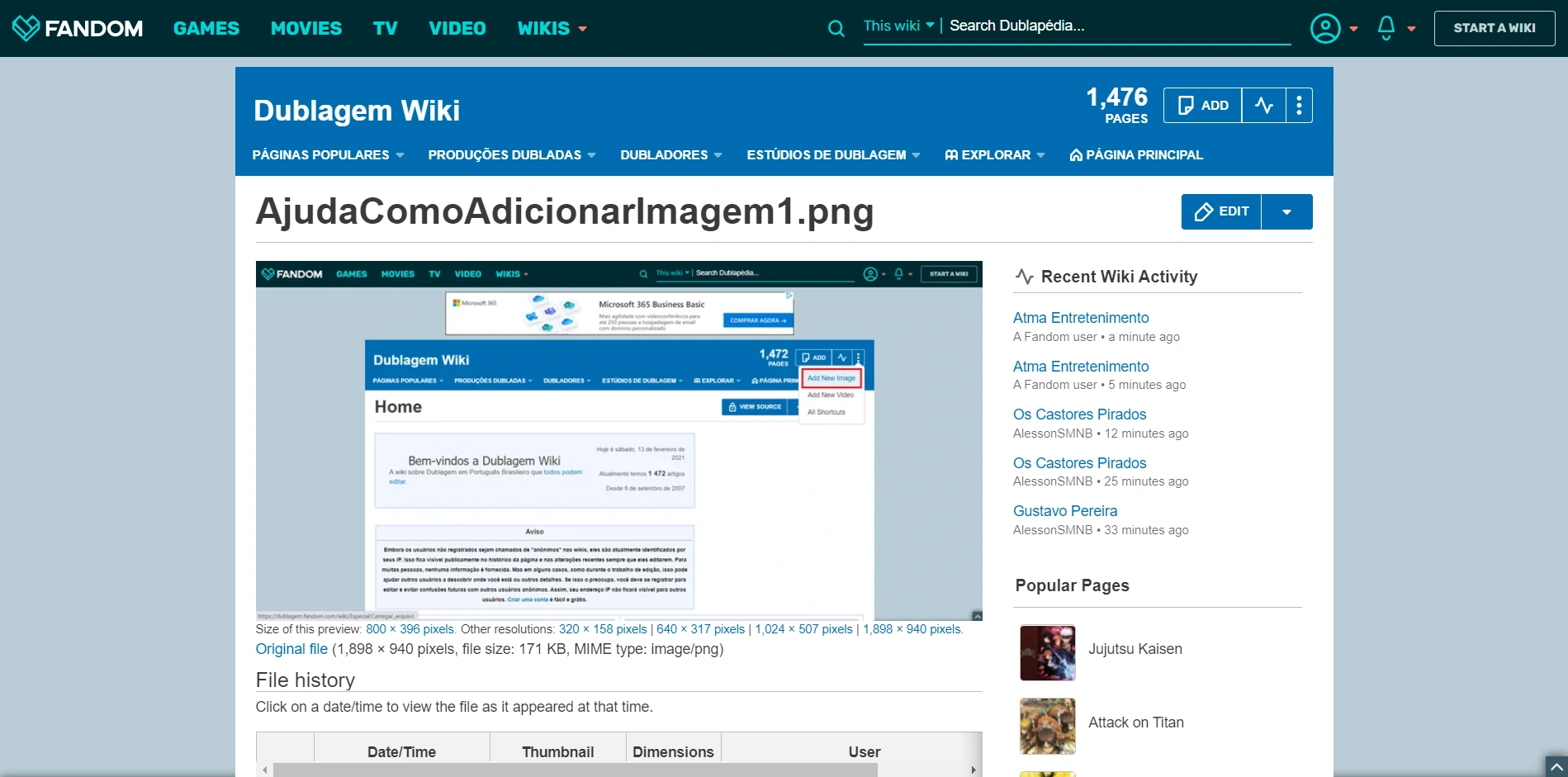
Task: Open the 'This wiki' search scope dropdown
Action: pos(899,26)
